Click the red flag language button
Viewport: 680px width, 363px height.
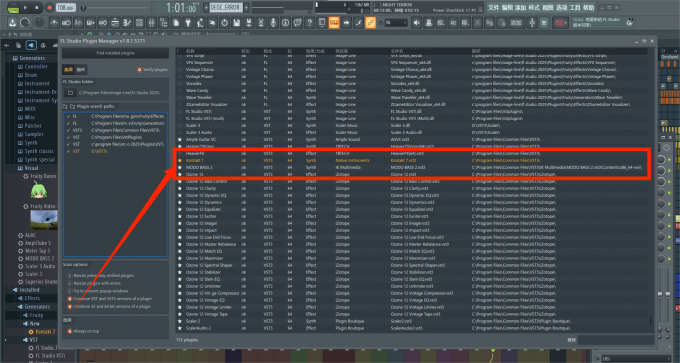(560, 23)
